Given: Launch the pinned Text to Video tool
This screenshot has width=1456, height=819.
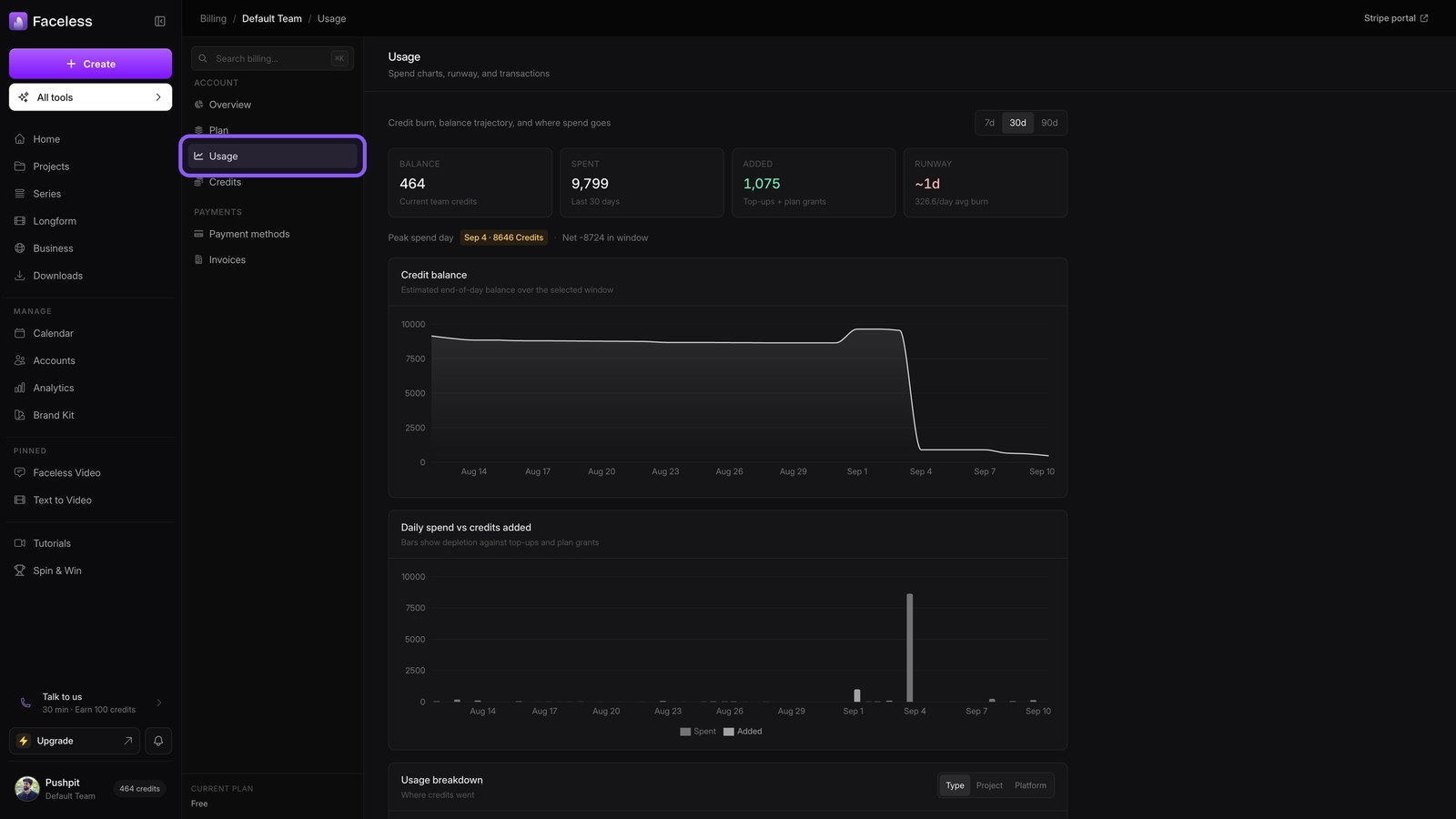Looking at the screenshot, I should pyautogui.click(x=90, y=500).
